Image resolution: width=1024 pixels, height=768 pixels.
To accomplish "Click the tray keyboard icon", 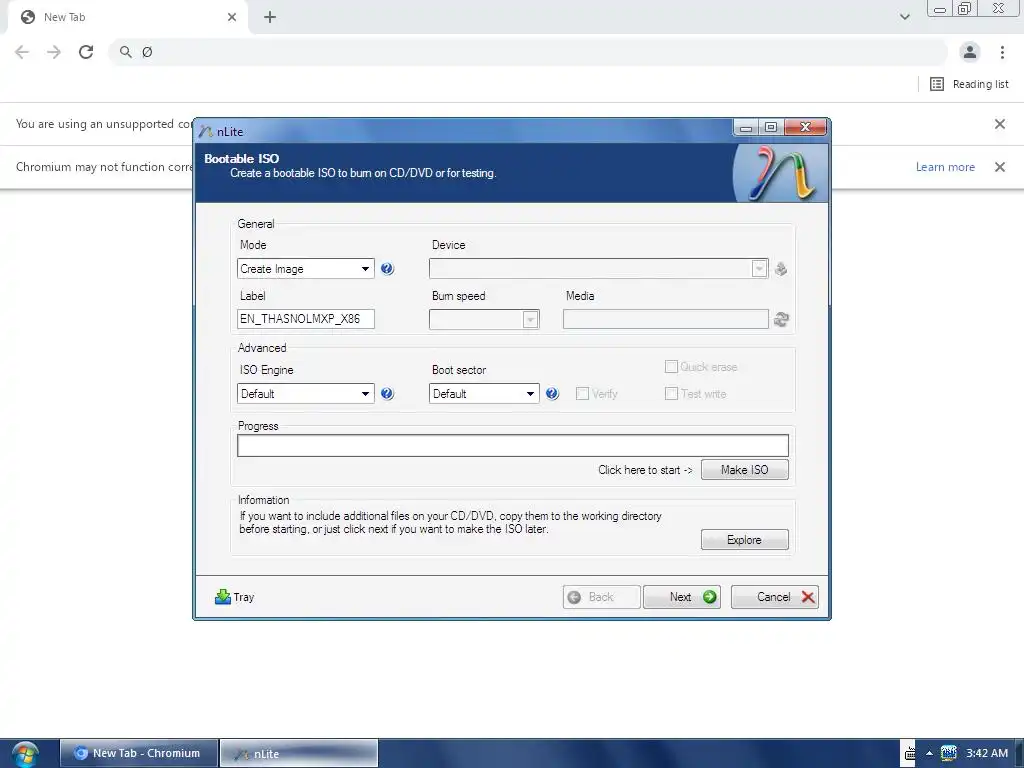I will pos(910,754).
